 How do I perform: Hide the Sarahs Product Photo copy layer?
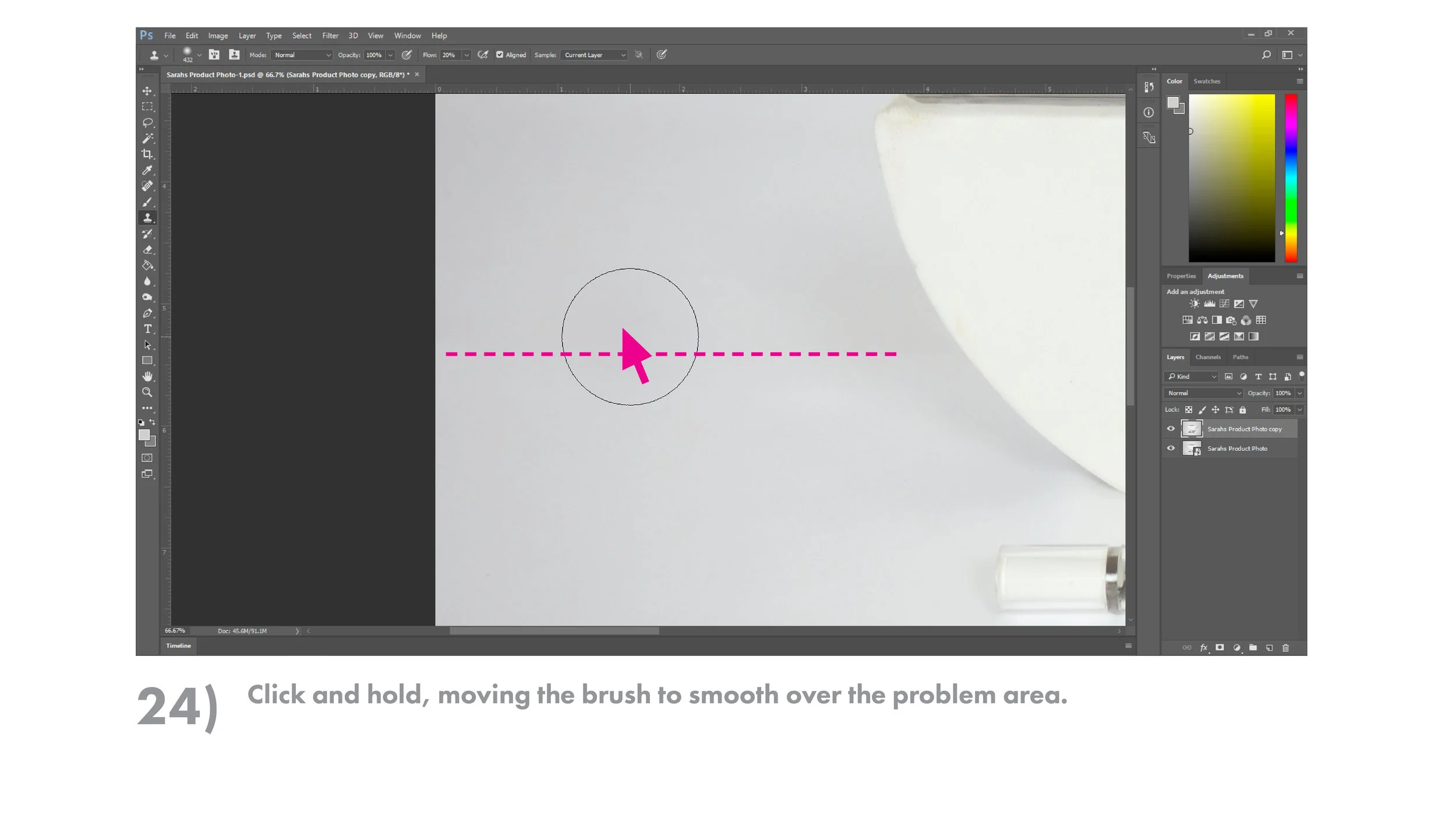(1171, 429)
